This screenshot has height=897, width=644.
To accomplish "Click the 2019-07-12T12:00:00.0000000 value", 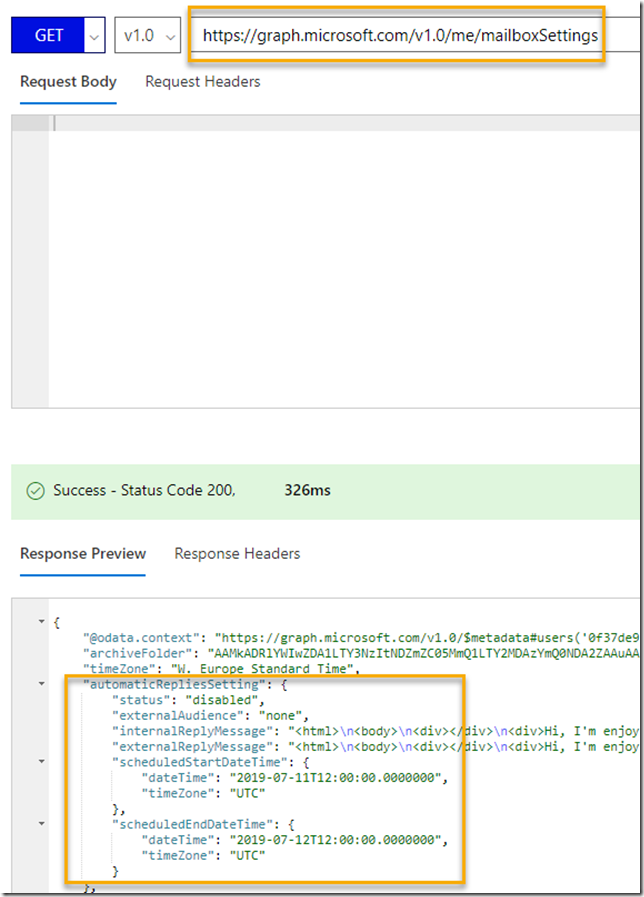I will 335,840.
